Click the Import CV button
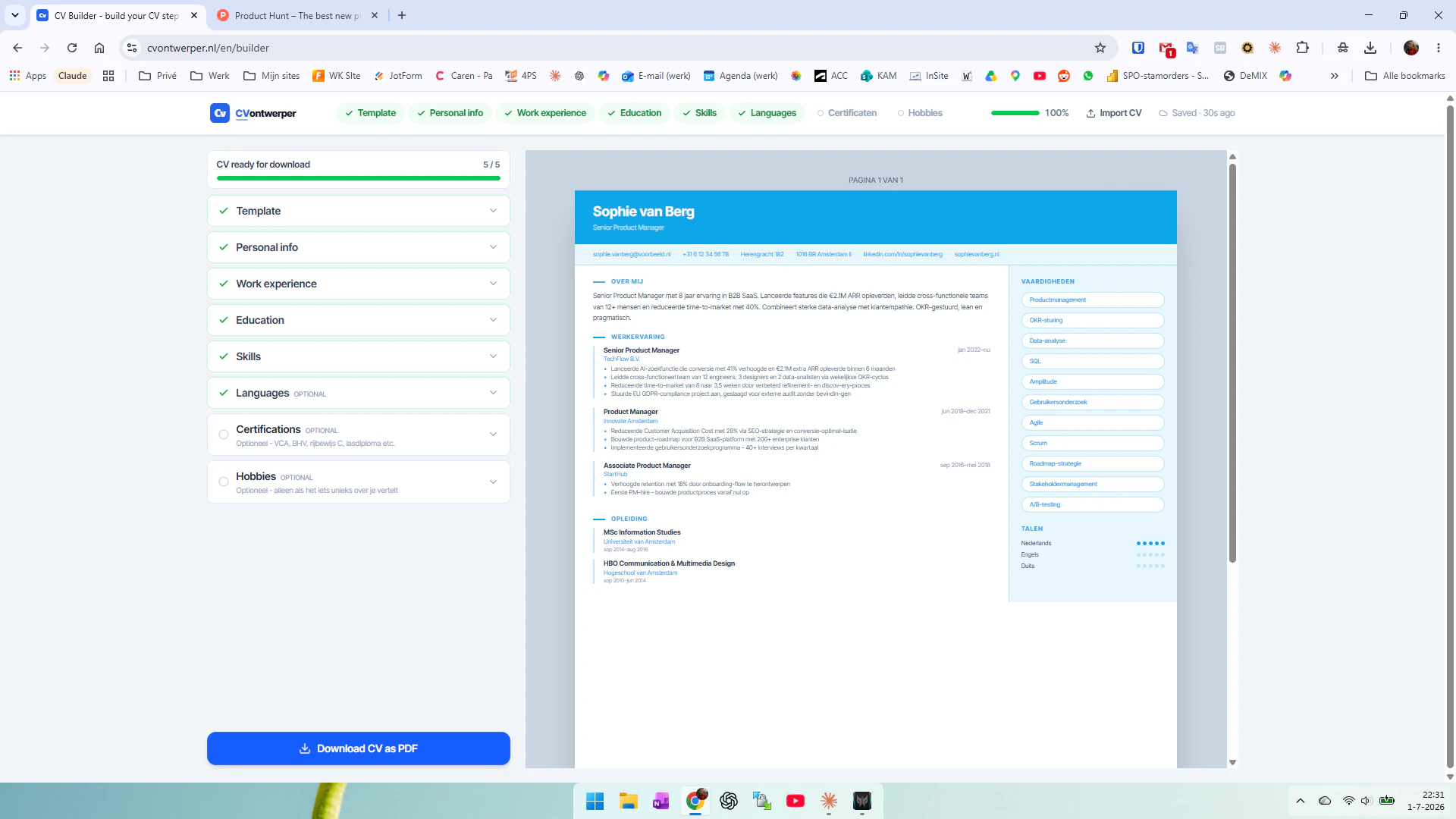This screenshot has height=819, width=1456. (x=1113, y=113)
